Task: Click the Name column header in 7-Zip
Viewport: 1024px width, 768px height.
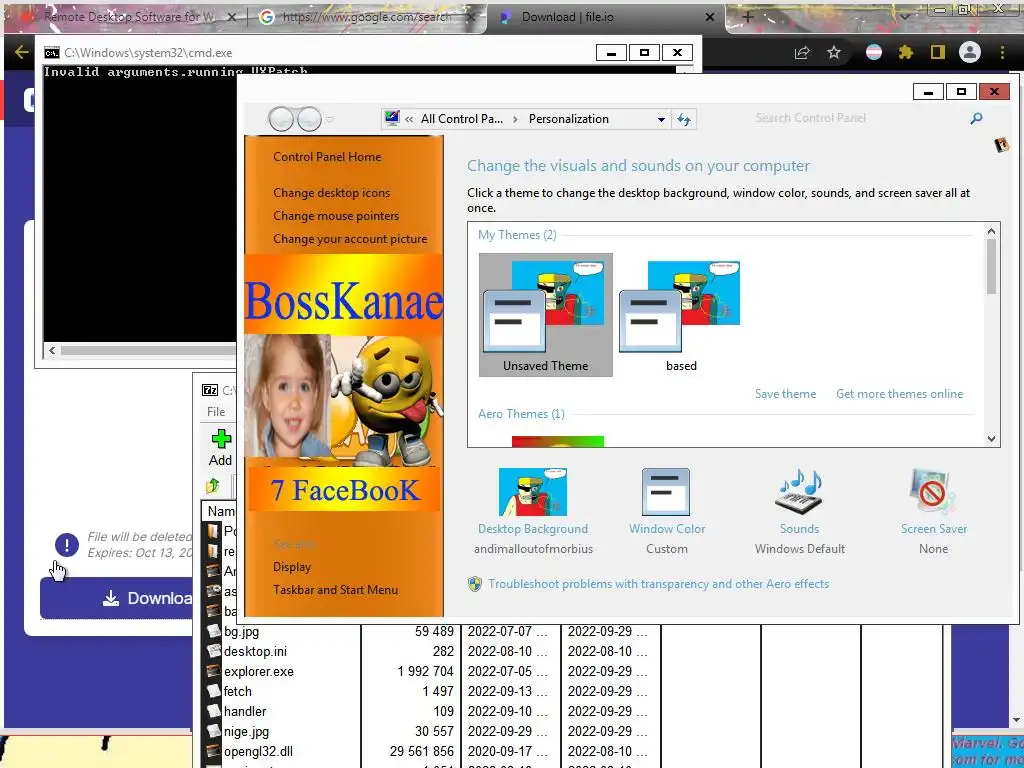Action: tap(219, 511)
